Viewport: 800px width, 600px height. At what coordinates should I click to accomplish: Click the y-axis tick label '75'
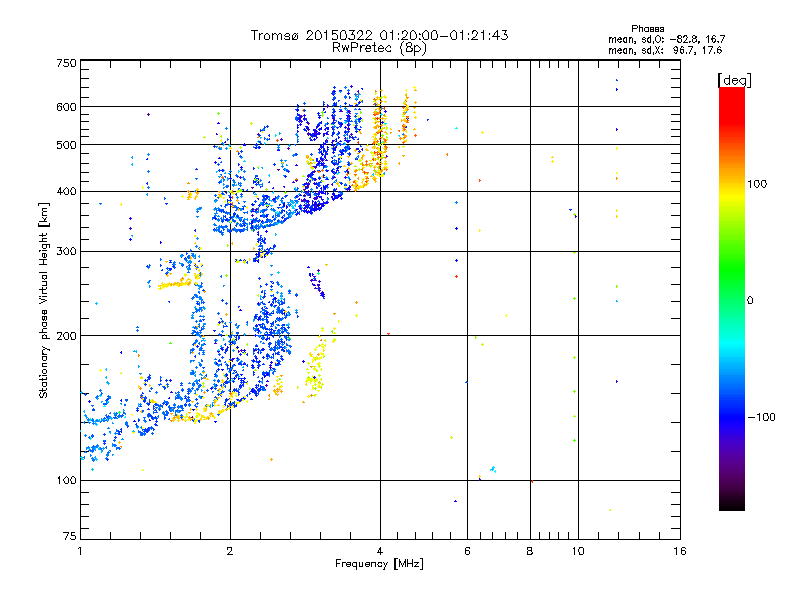point(70,536)
